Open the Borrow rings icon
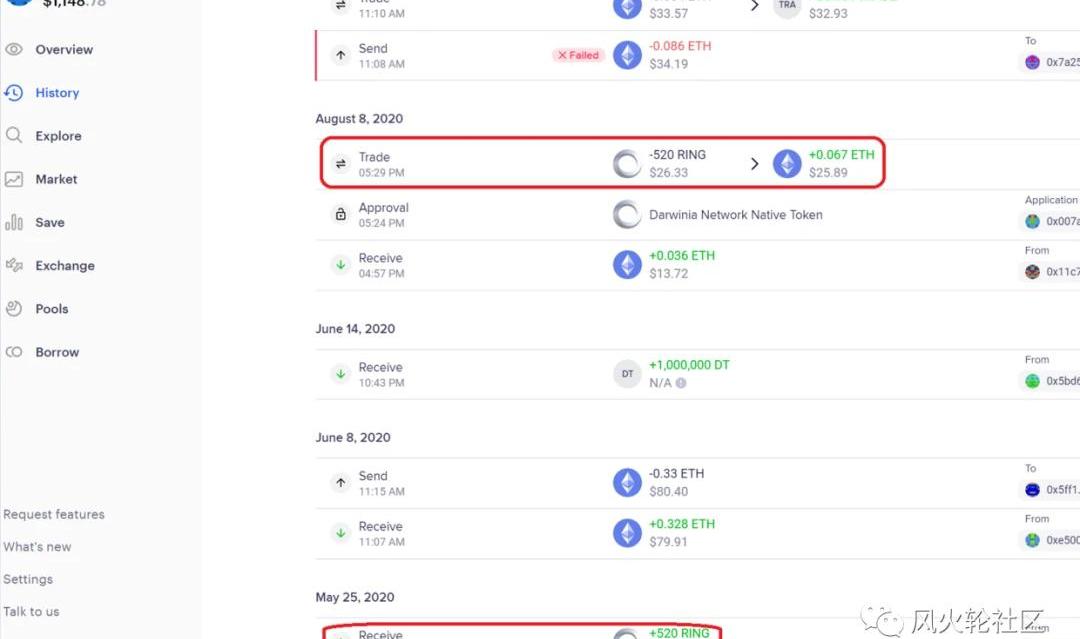This screenshot has width=1080, height=639. pos(14,352)
